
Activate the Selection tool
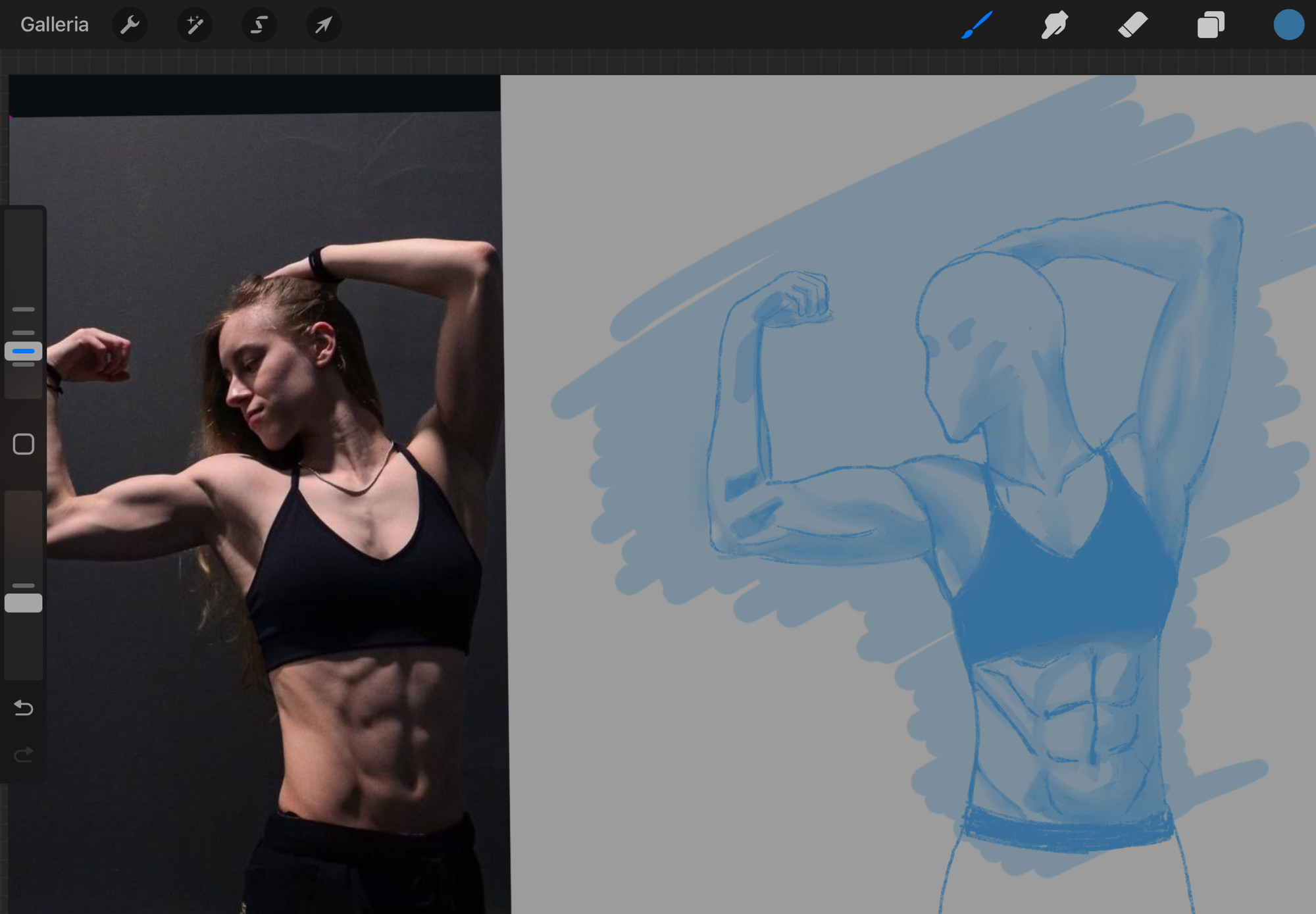click(x=259, y=25)
